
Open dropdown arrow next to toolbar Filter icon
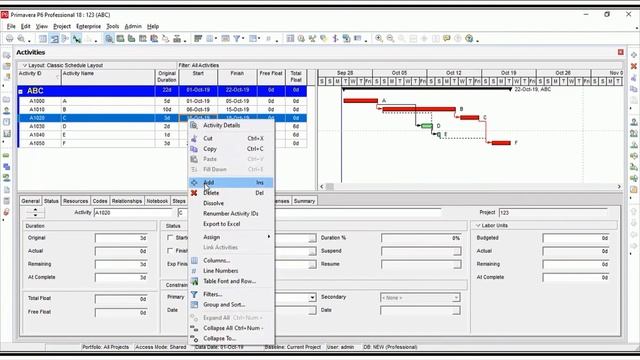[x=243, y=39]
